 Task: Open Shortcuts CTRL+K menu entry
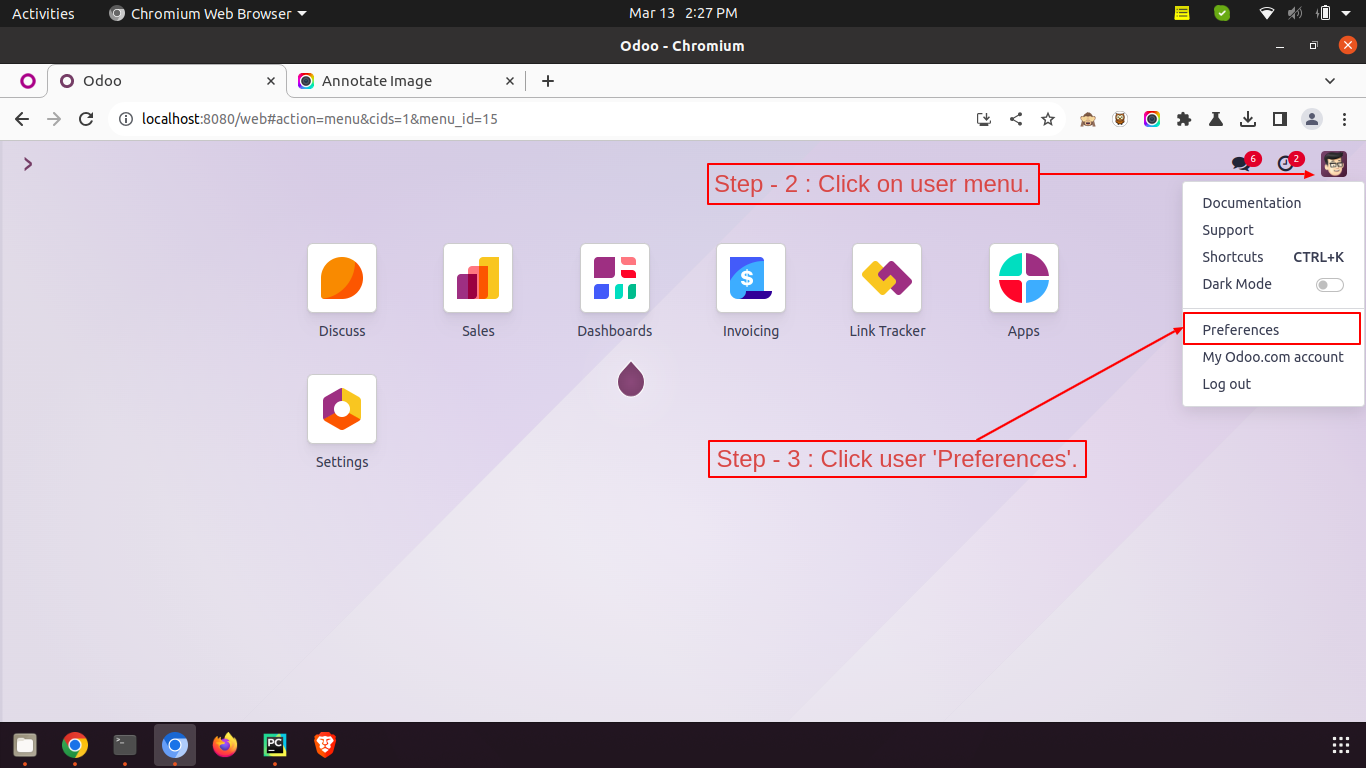click(x=1273, y=257)
